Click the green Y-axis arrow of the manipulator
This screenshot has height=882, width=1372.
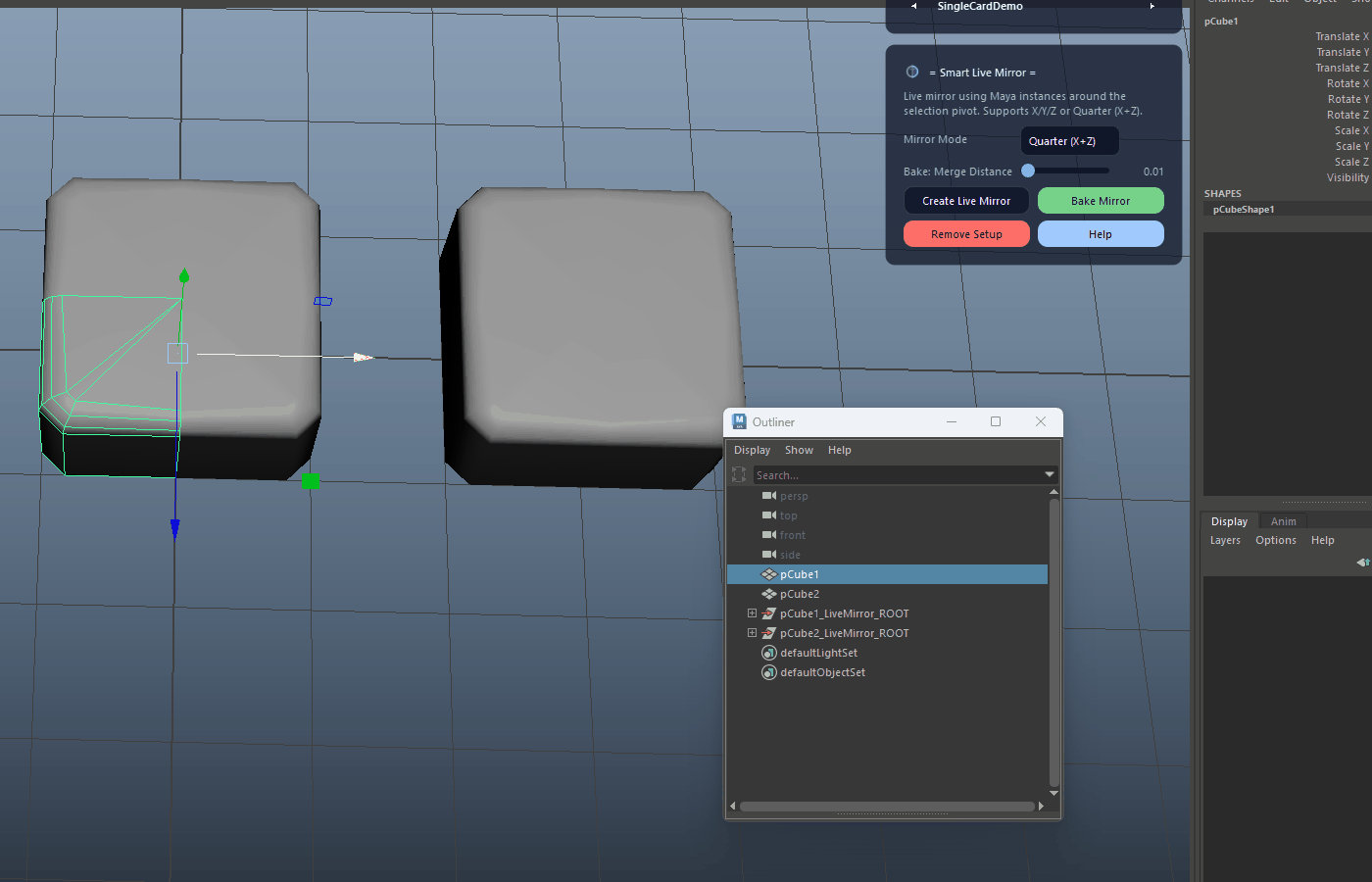pyautogui.click(x=184, y=275)
